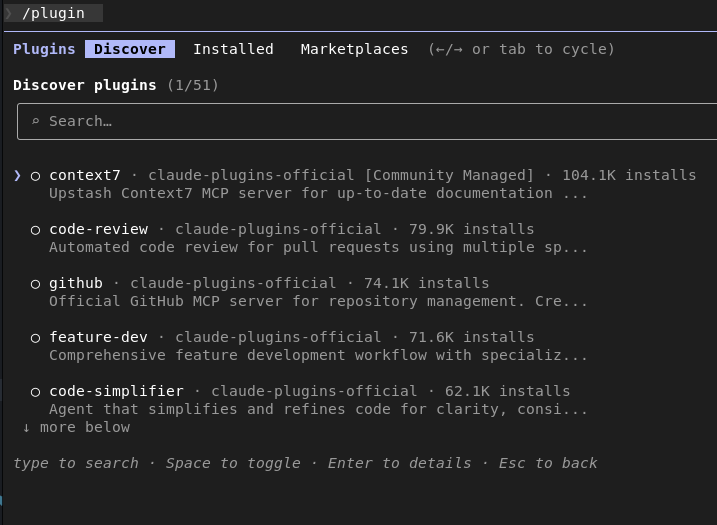Viewport: 717px width, 525px height.
Task: Click the (1/51) counter
Action: [193, 85]
